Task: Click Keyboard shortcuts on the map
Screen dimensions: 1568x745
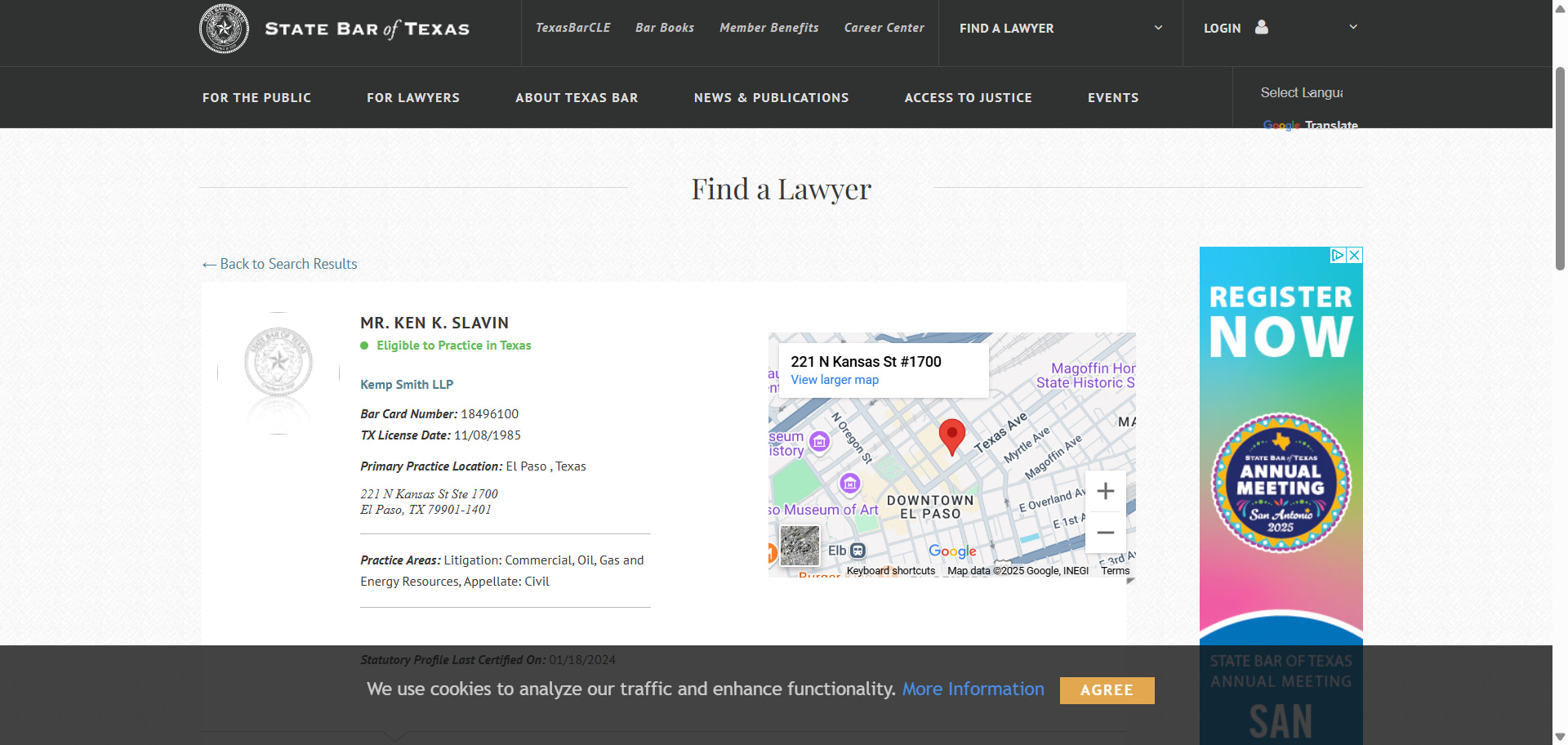Action: pos(890,571)
